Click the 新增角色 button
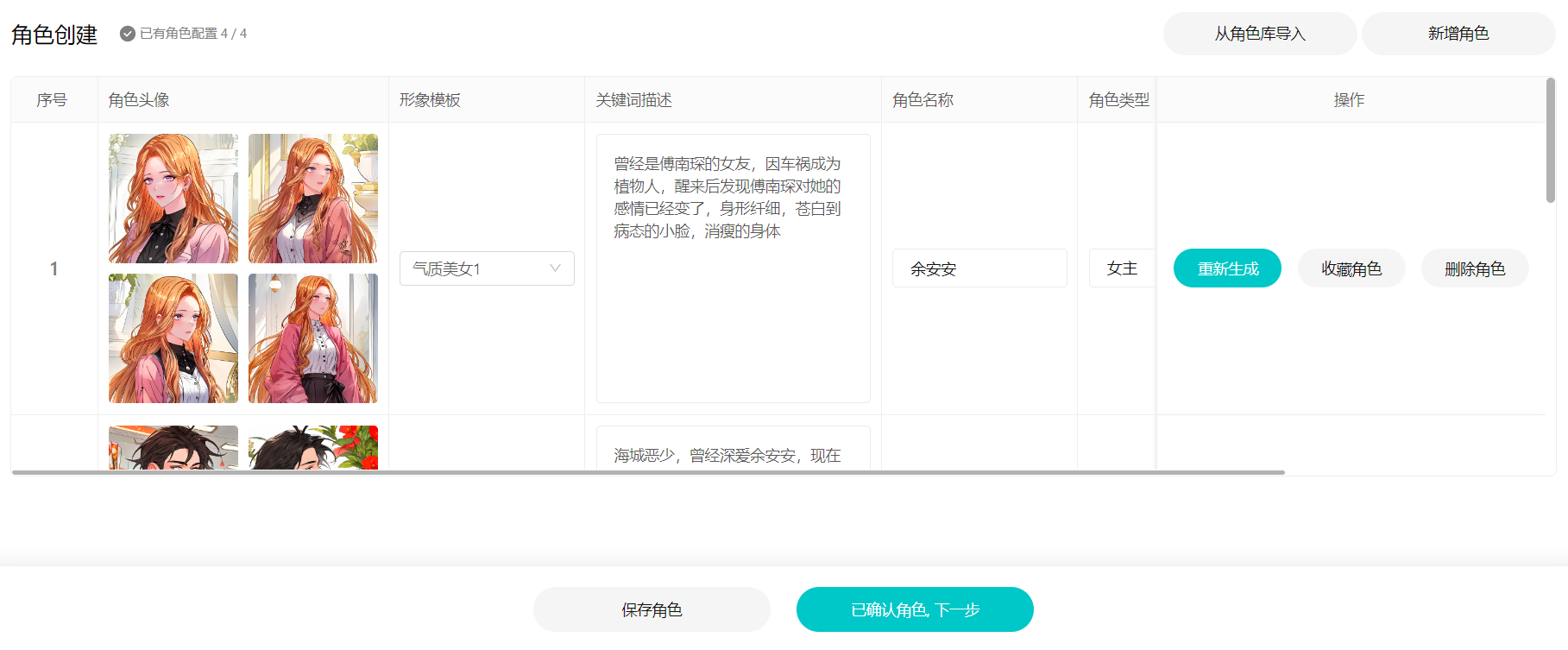Screen dimensions: 1568x650 (x=1458, y=34)
